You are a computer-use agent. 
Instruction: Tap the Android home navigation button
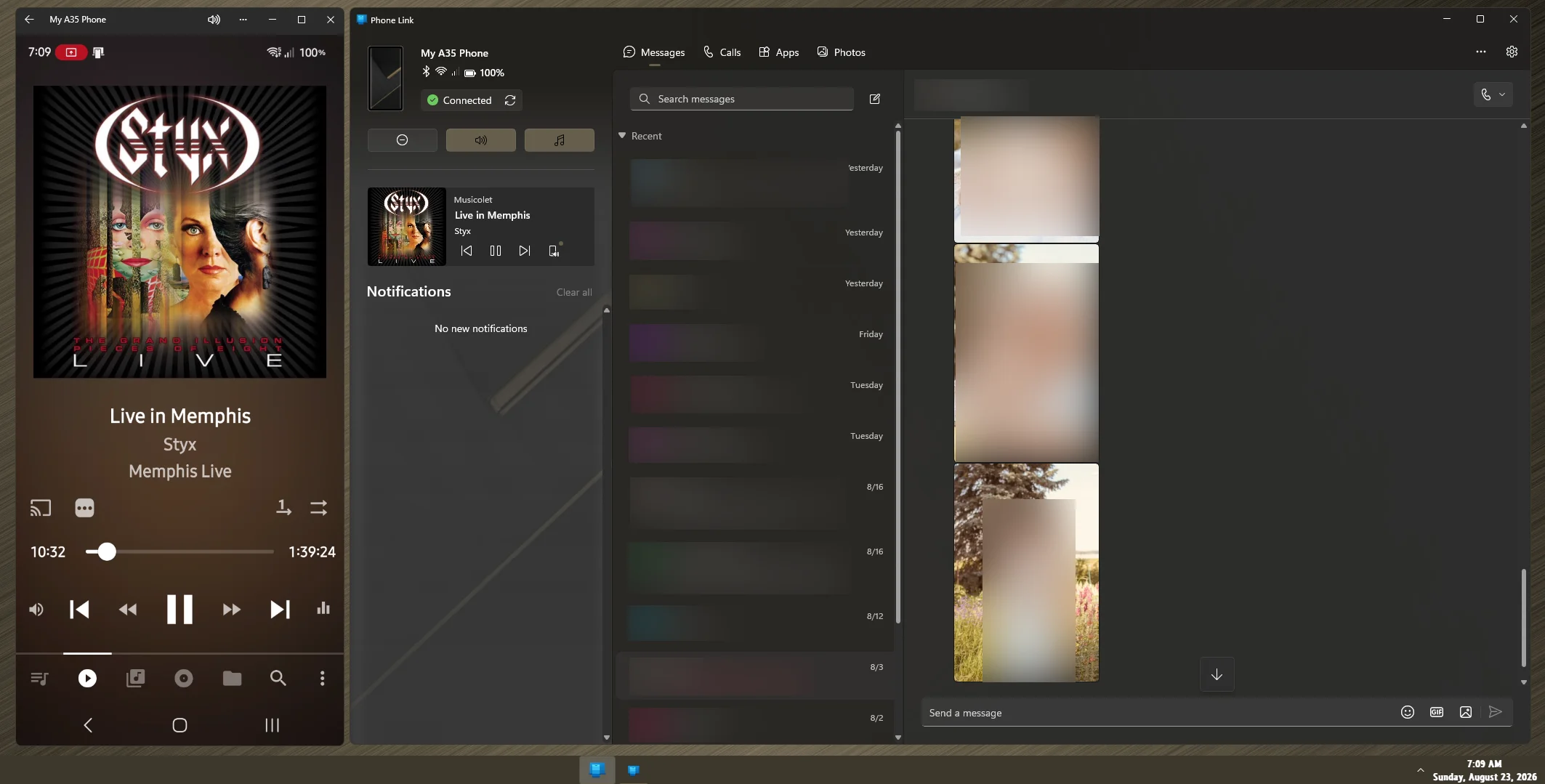tap(179, 724)
